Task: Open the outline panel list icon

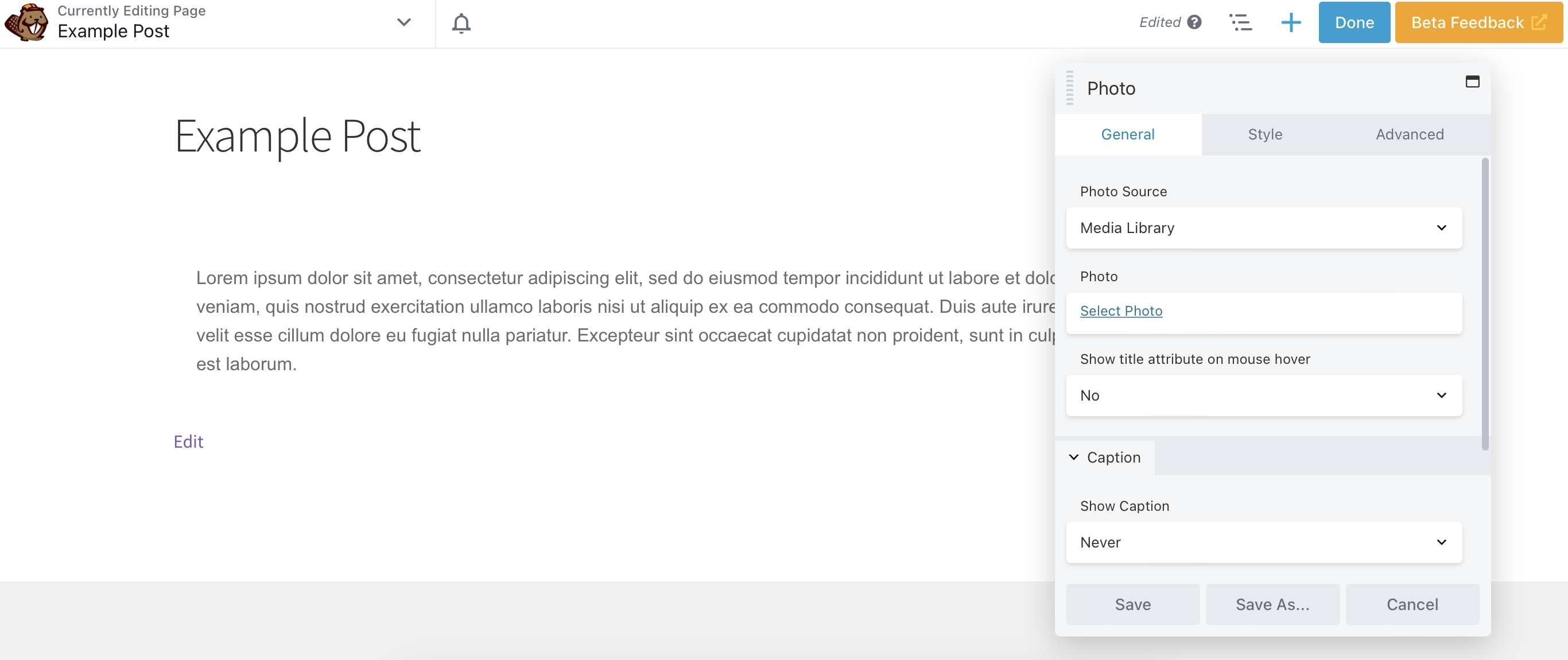Action: [x=1240, y=22]
